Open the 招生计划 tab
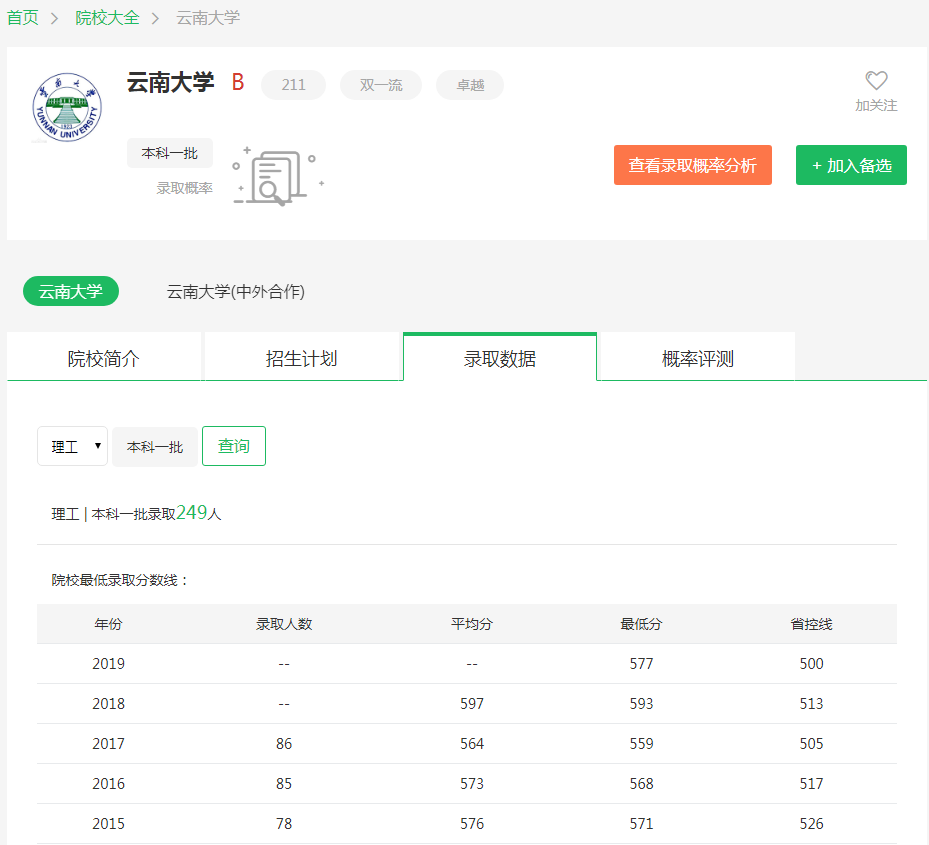The width and height of the screenshot is (929, 845). [x=301, y=359]
